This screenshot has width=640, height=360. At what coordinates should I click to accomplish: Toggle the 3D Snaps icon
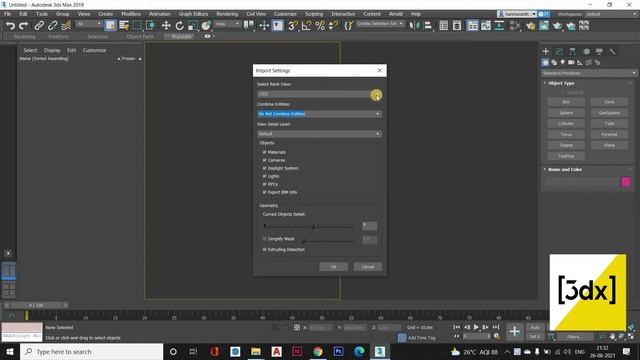click(x=292, y=26)
